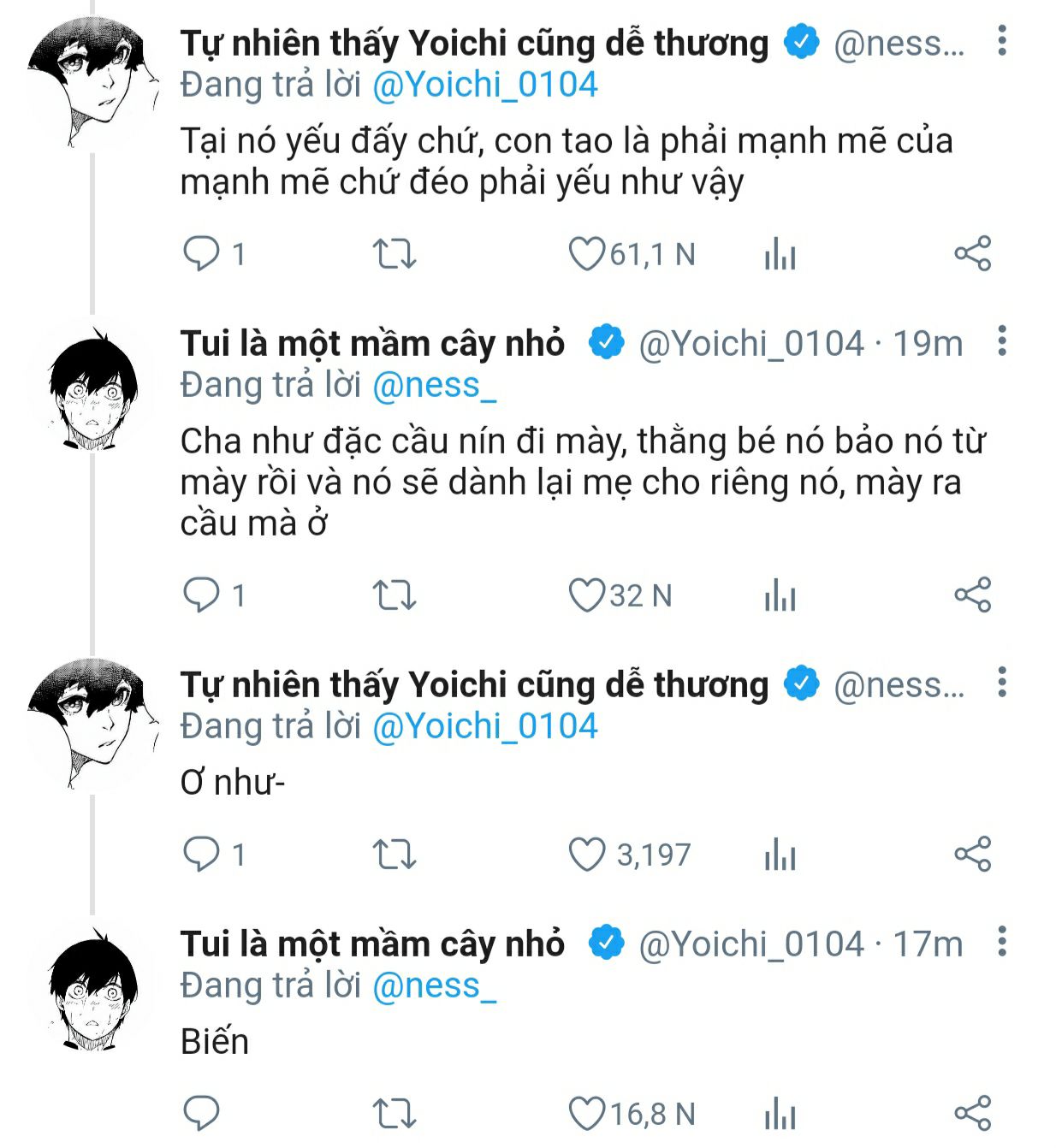Reply to the "Ơ như-" tweet
1056x1148 pixels.
[x=202, y=854]
